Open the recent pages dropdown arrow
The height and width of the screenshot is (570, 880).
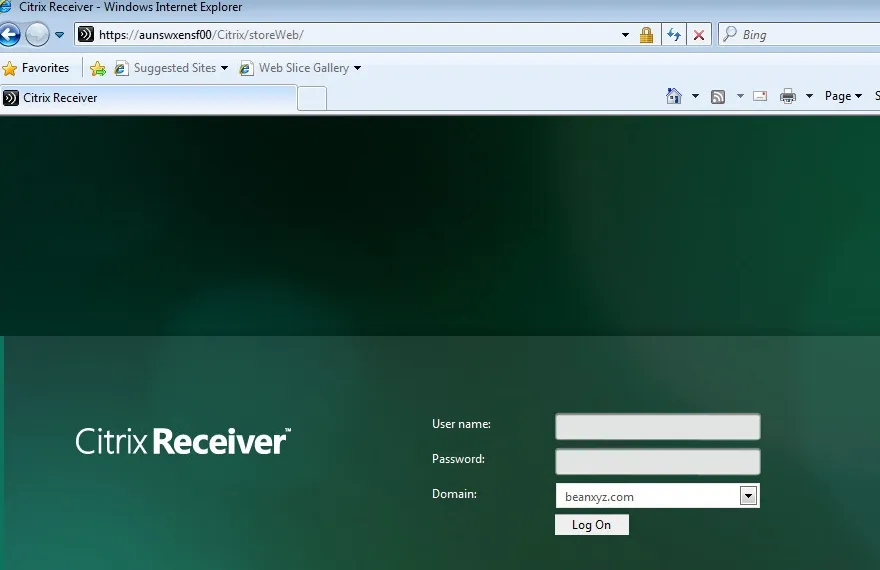tap(59, 35)
